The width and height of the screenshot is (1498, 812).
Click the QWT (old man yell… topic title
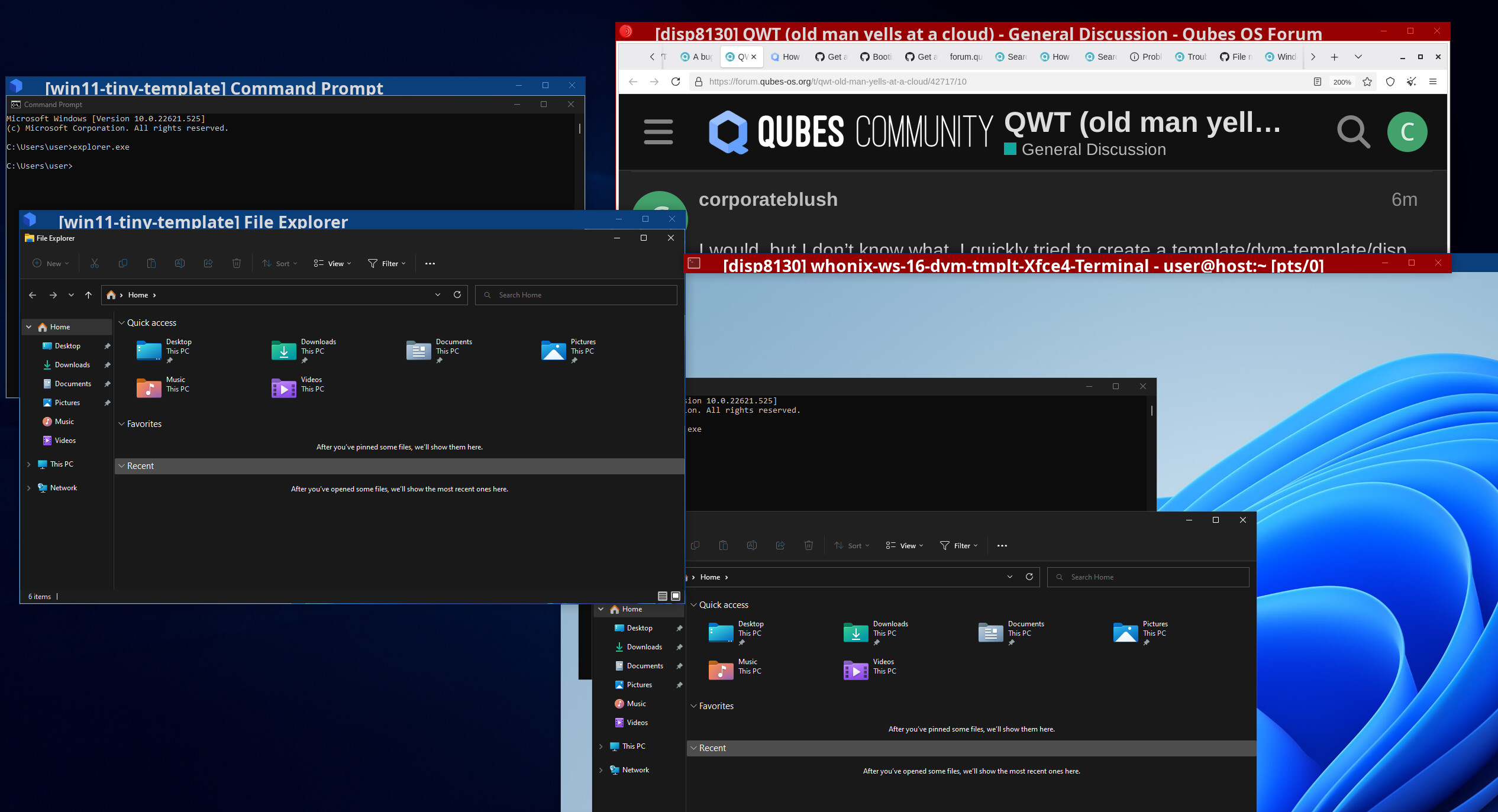[x=1142, y=123]
